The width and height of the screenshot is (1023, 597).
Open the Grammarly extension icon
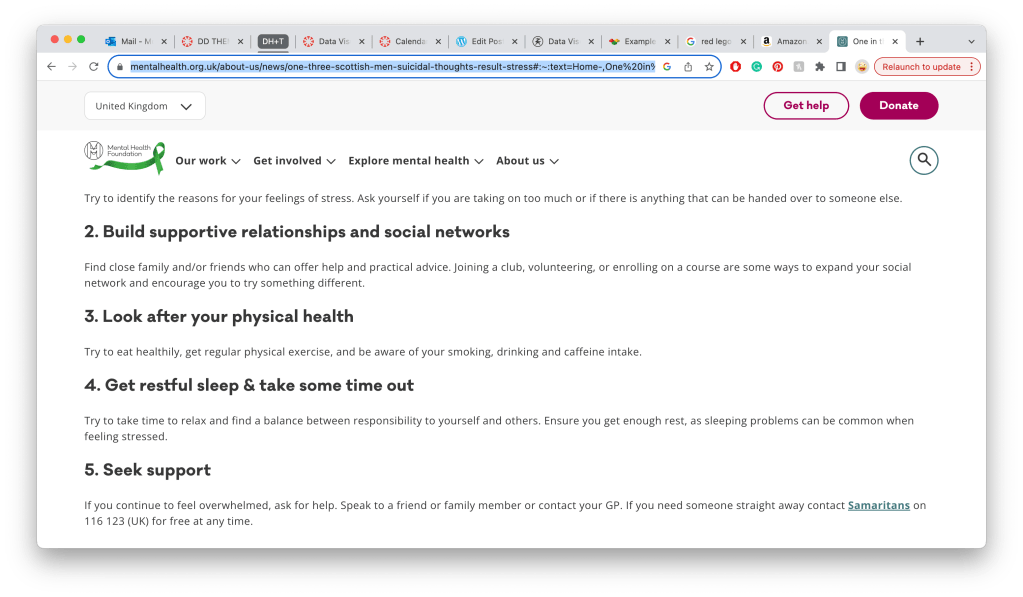(756, 67)
